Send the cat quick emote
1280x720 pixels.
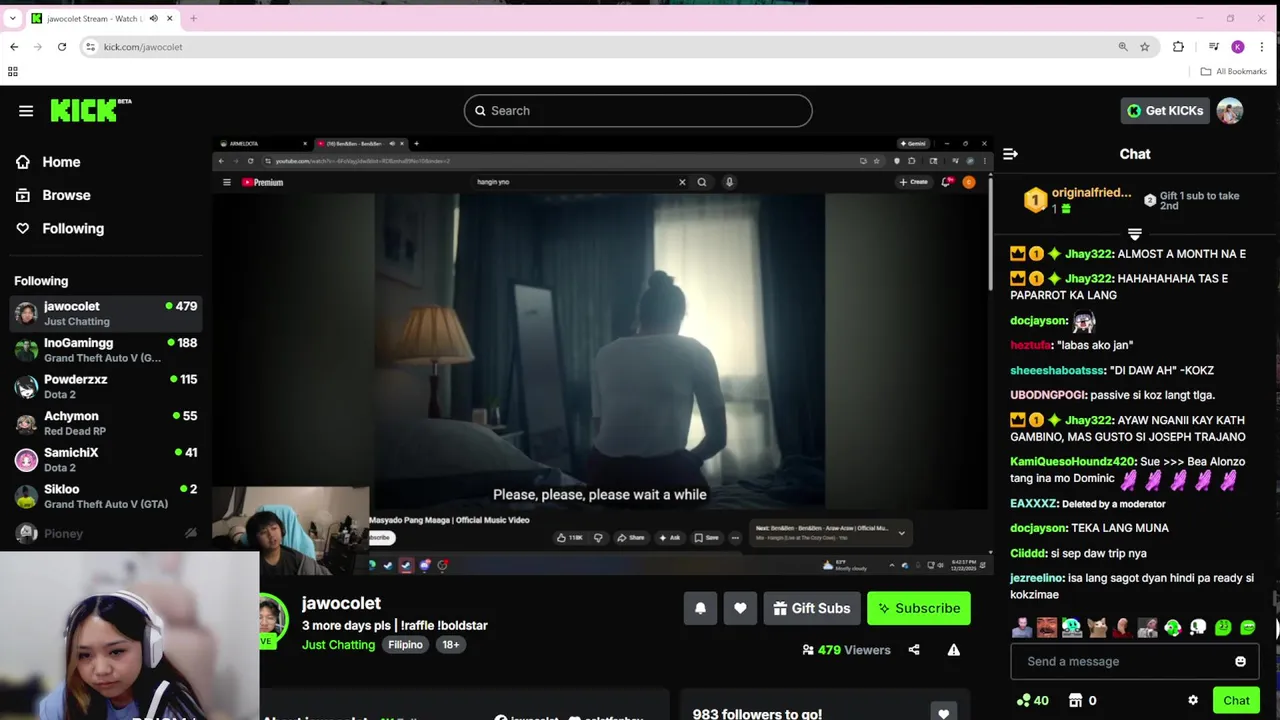tap(1097, 628)
